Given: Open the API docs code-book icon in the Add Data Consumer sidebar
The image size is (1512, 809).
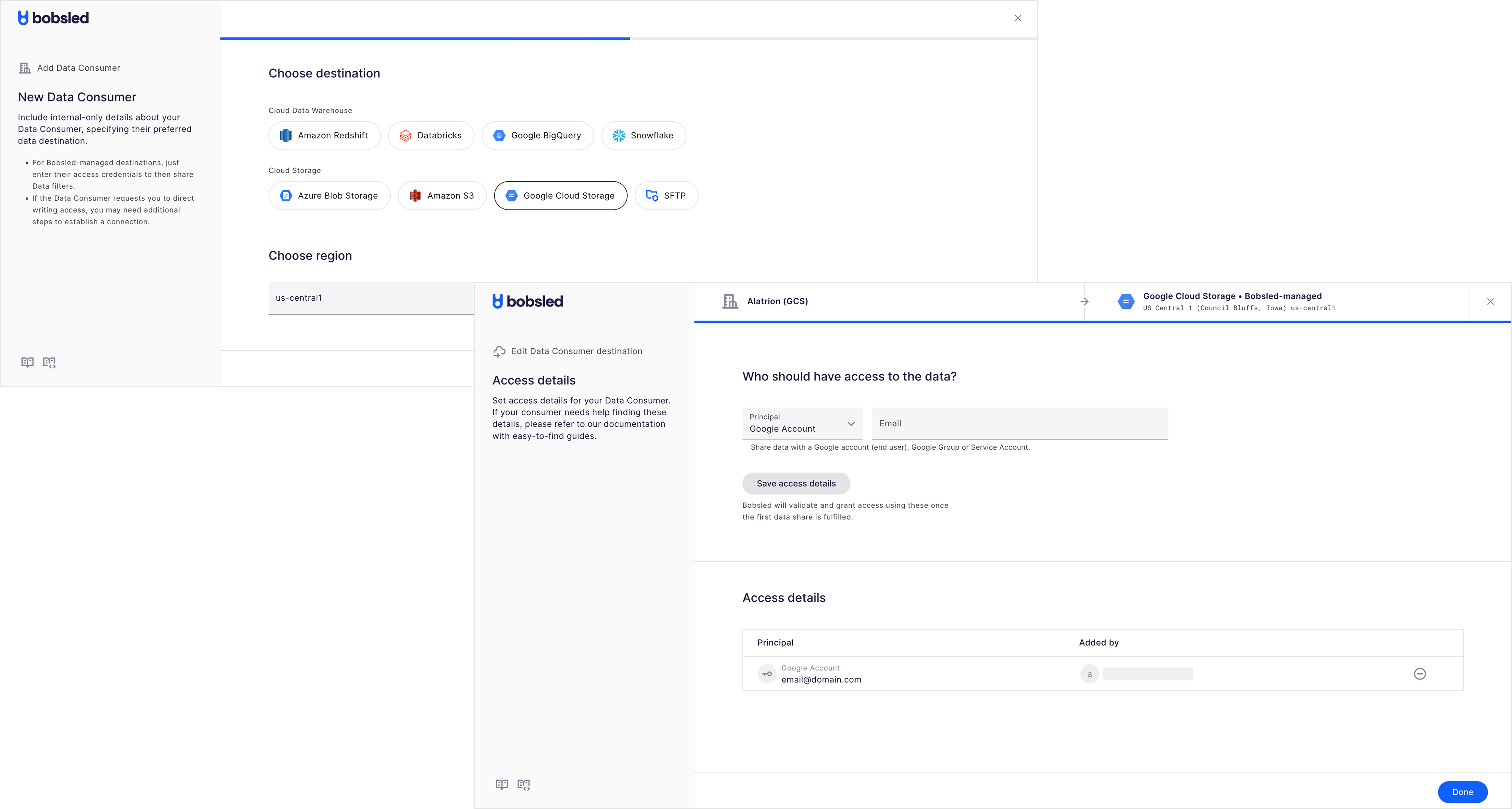Looking at the screenshot, I should [x=49, y=362].
